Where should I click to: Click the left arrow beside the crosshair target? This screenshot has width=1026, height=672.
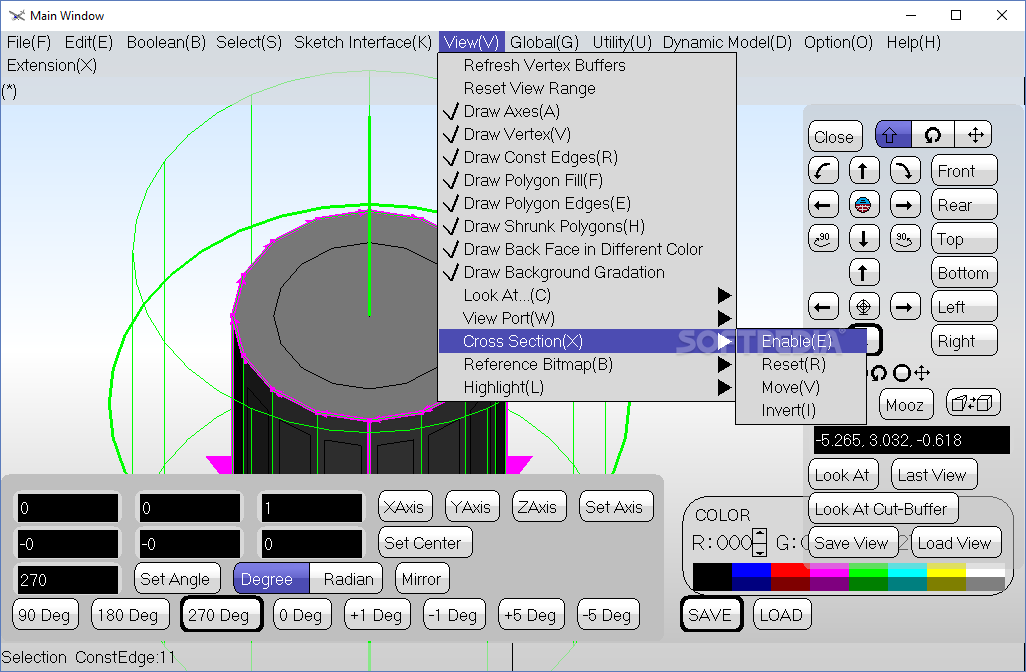[823, 306]
